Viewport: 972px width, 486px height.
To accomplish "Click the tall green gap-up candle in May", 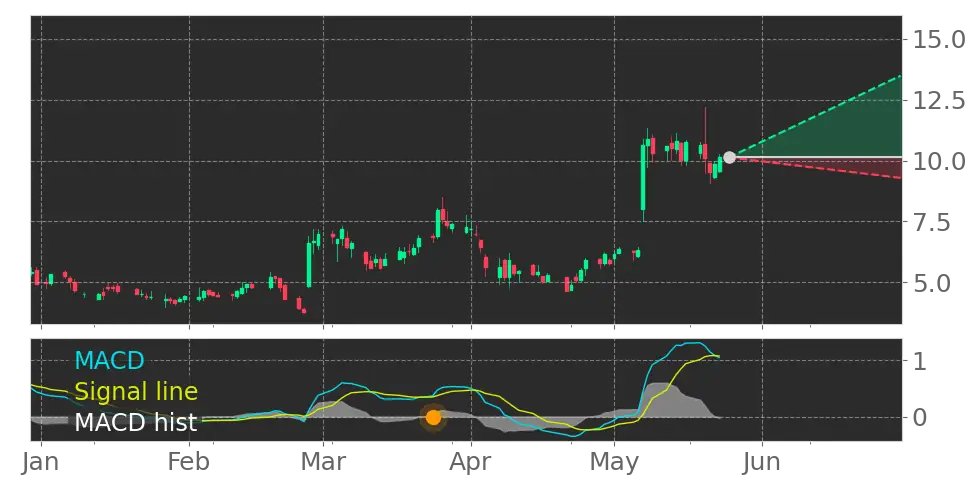I will click(x=643, y=179).
